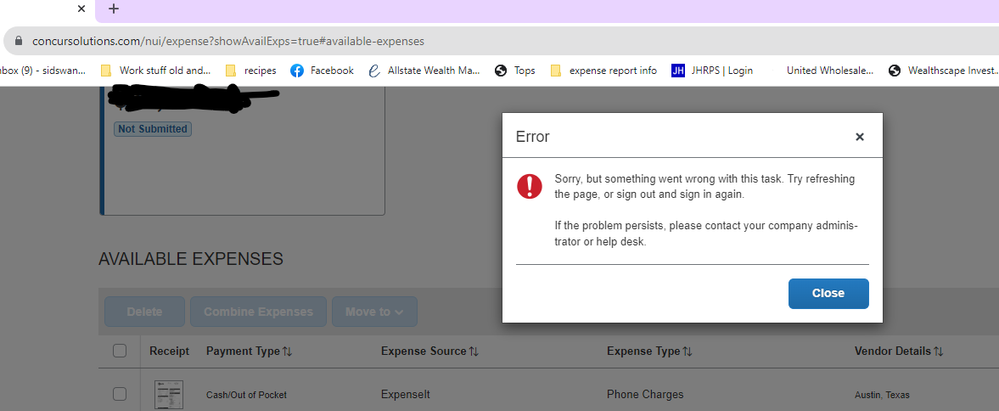This screenshot has height=411, width=999.
Task: Open the Facebook bookmark
Action: point(322,71)
